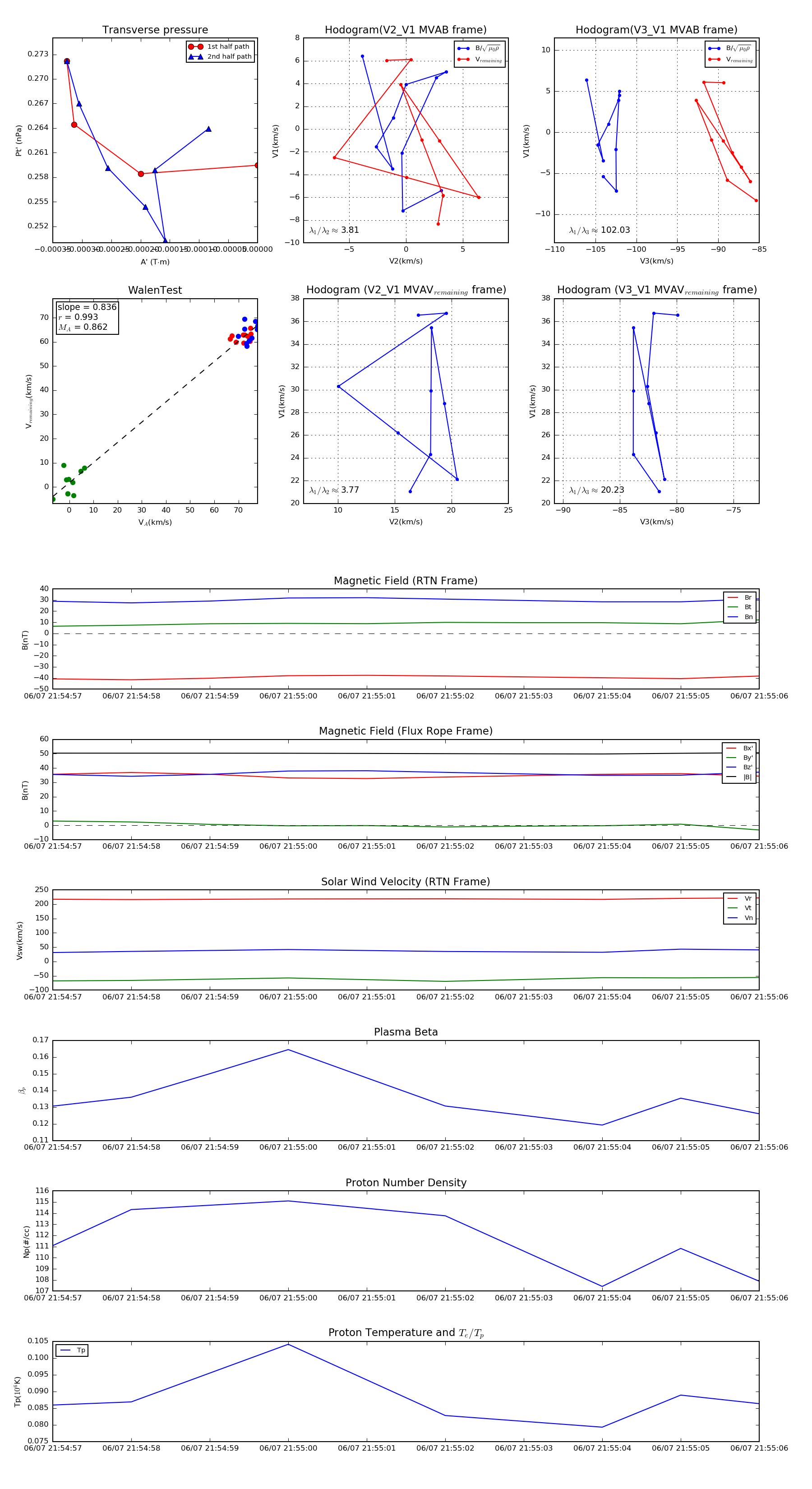
Task: Click the 'Bn' legend entry
Action: coord(740,617)
